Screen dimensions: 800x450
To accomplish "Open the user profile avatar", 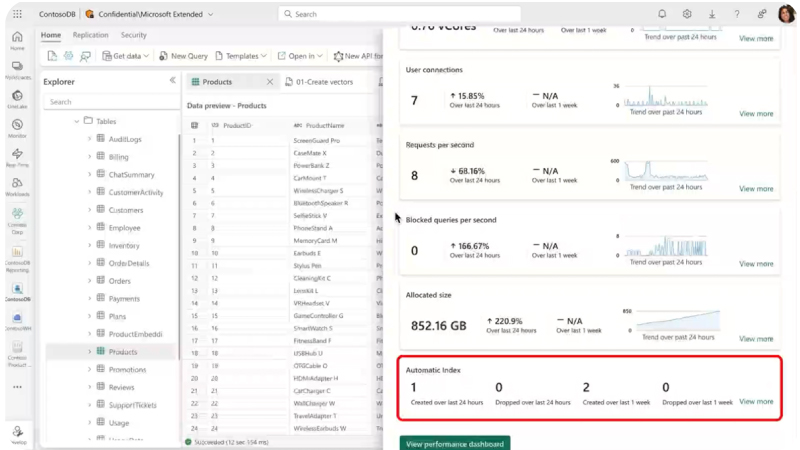I will [787, 13].
